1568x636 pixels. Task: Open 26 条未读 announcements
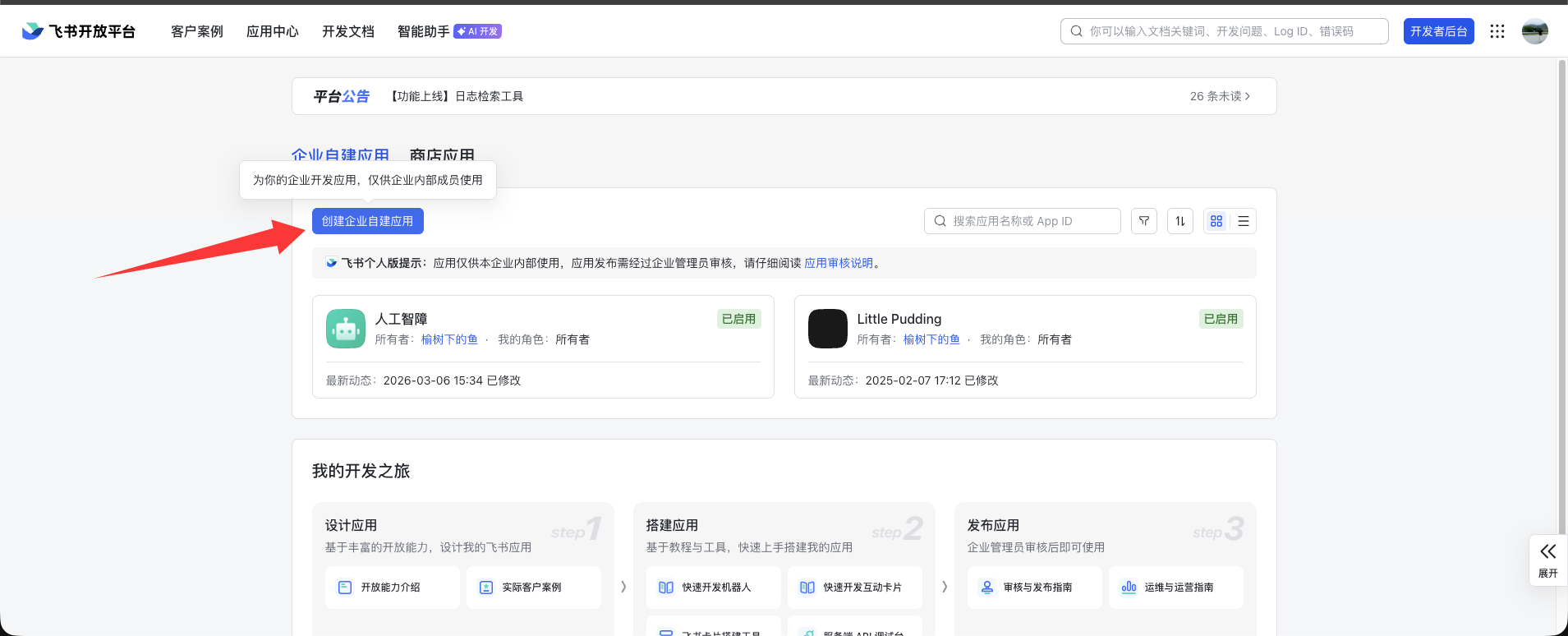[x=1221, y=96]
